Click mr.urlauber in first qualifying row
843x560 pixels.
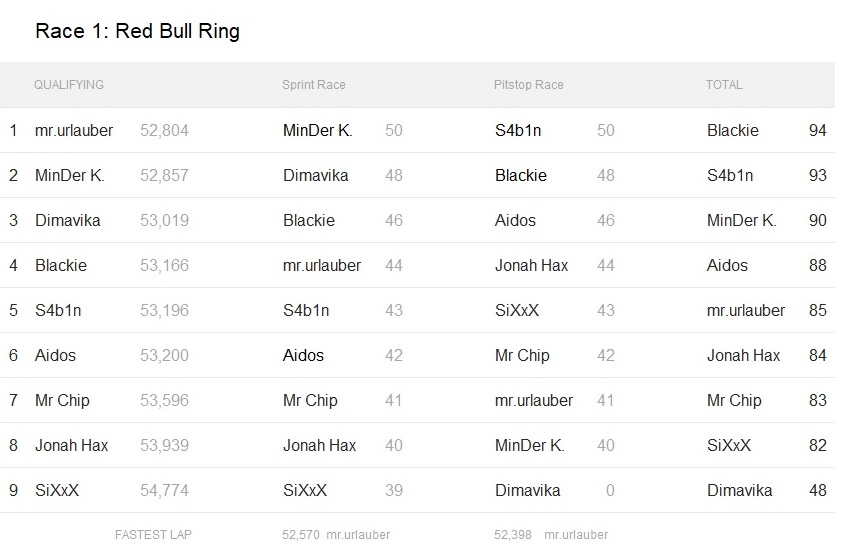[74, 131]
